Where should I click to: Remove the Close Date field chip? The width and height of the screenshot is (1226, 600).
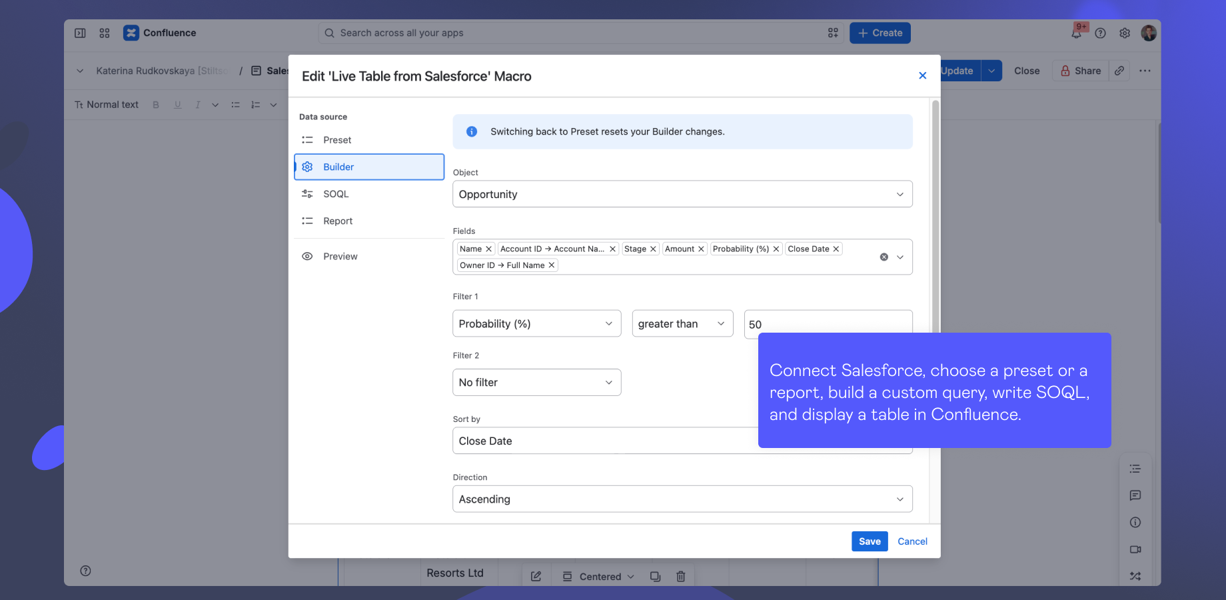click(x=836, y=249)
